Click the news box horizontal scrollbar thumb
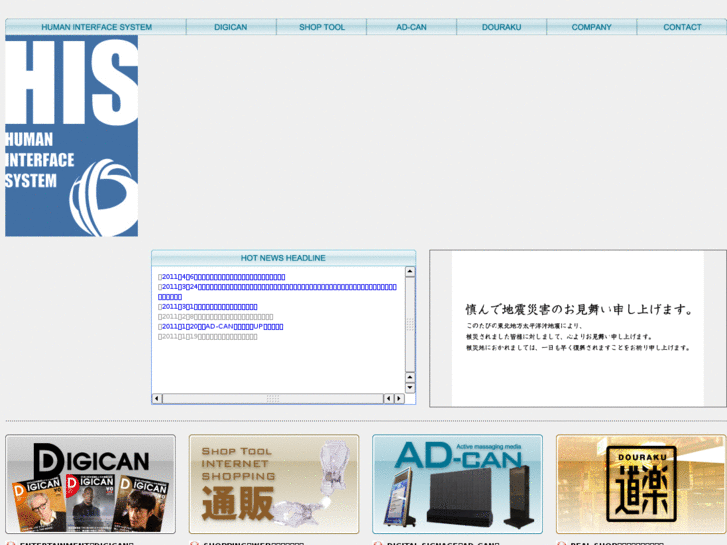The image size is (727, 545). tap(273, 398)
